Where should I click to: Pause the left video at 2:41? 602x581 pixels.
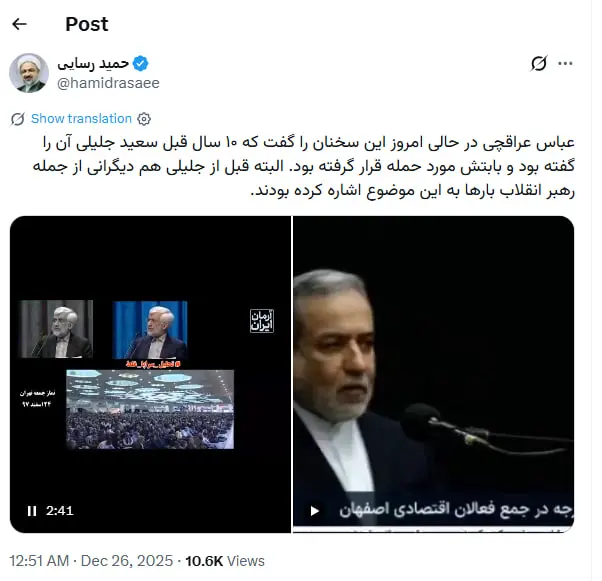click(32, 511)
